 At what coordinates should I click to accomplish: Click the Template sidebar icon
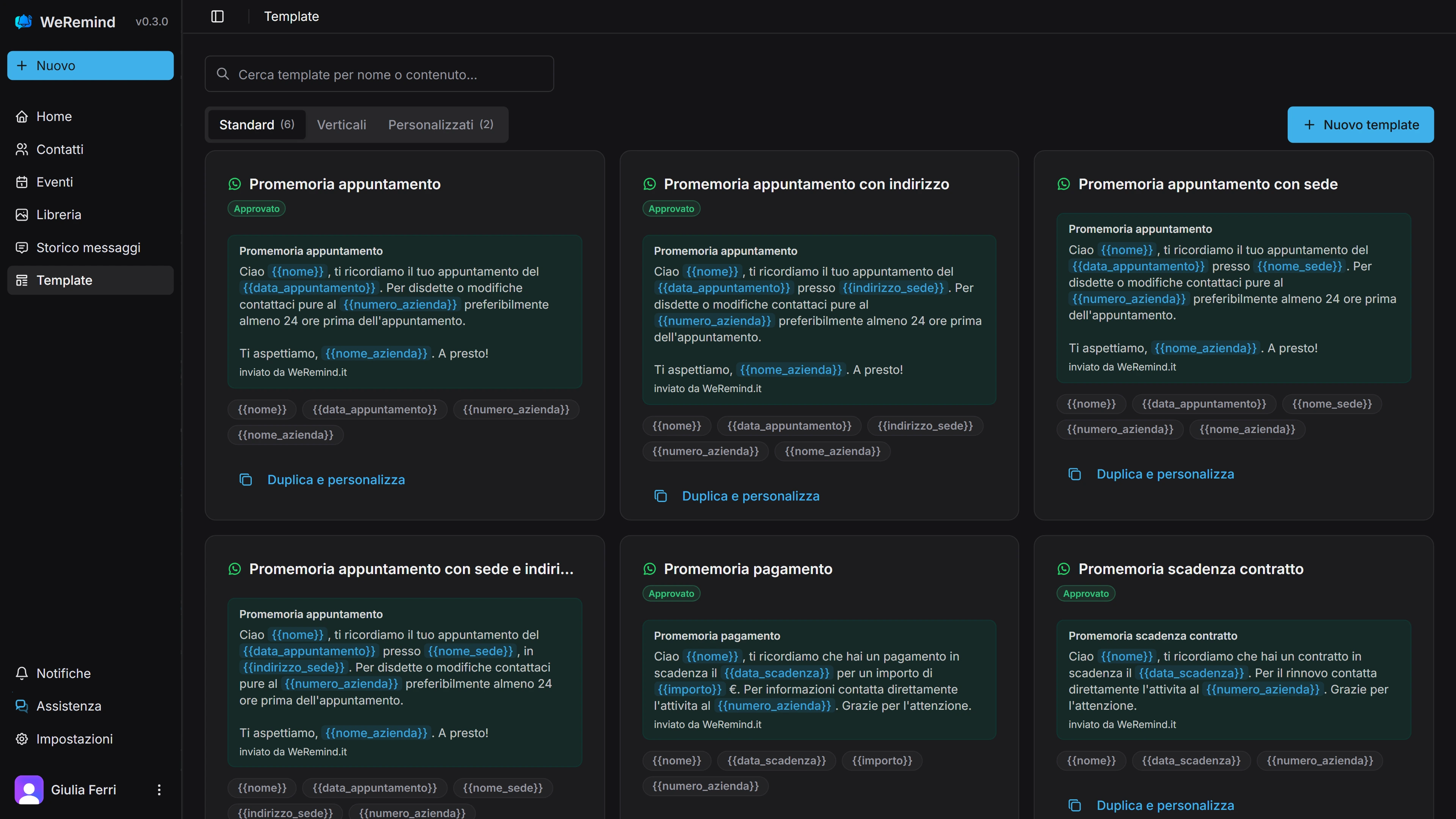coord(22,280)
